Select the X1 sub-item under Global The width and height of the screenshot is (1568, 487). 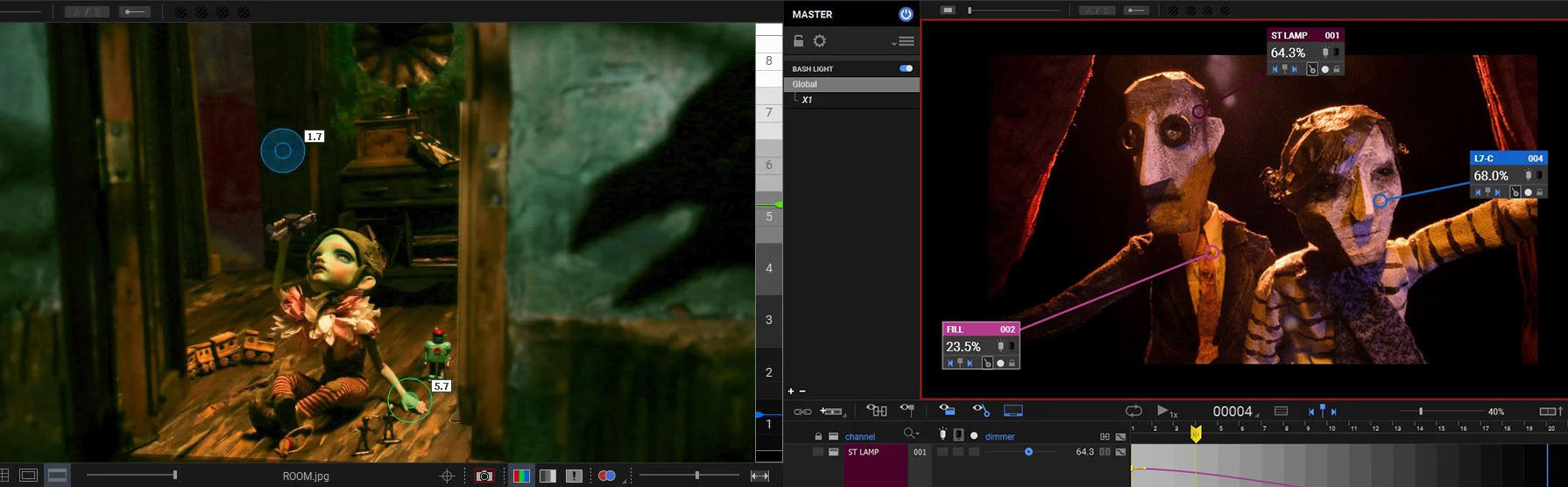[x=807, y=100]
